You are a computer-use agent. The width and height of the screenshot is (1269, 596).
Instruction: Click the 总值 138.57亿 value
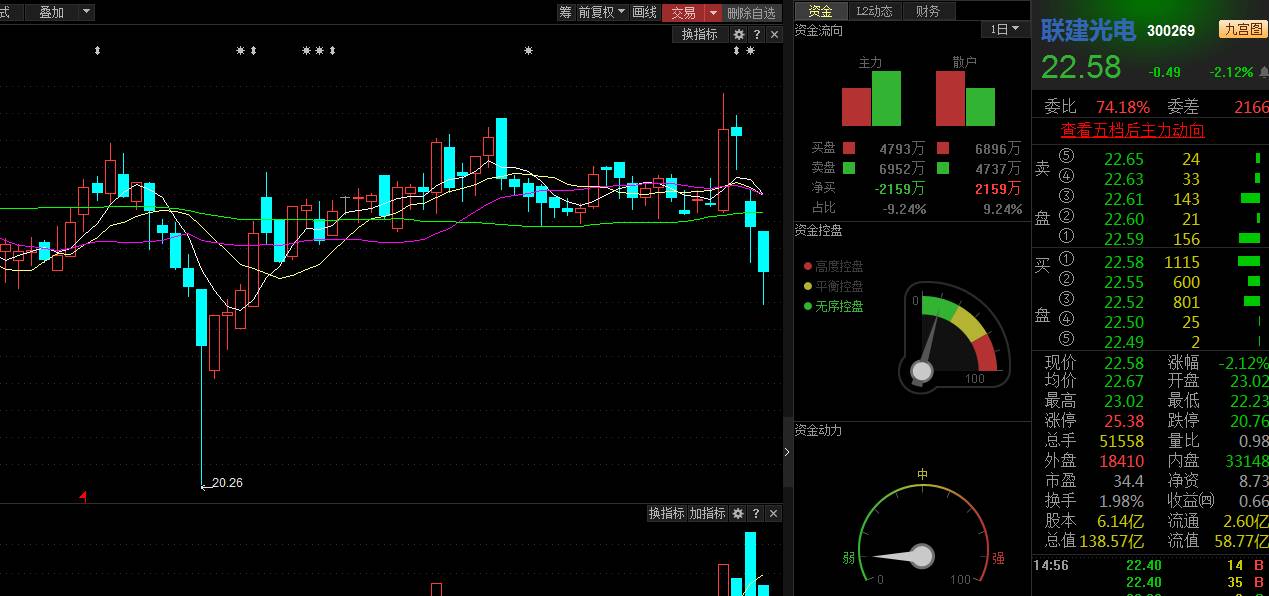pyautogui.click(x=1111, y=541)
